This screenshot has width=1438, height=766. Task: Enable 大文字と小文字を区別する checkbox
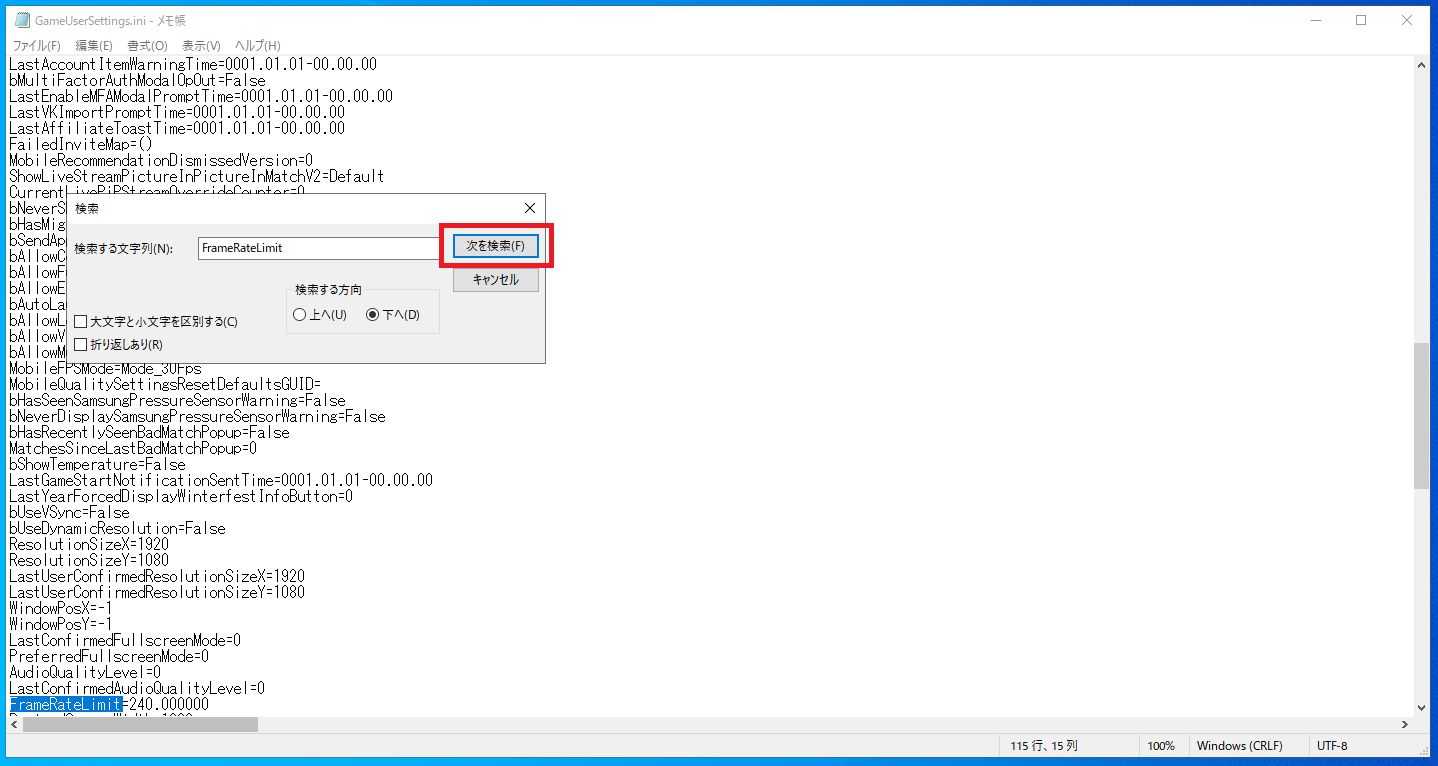pyautogui.click(x=156, y=322)
